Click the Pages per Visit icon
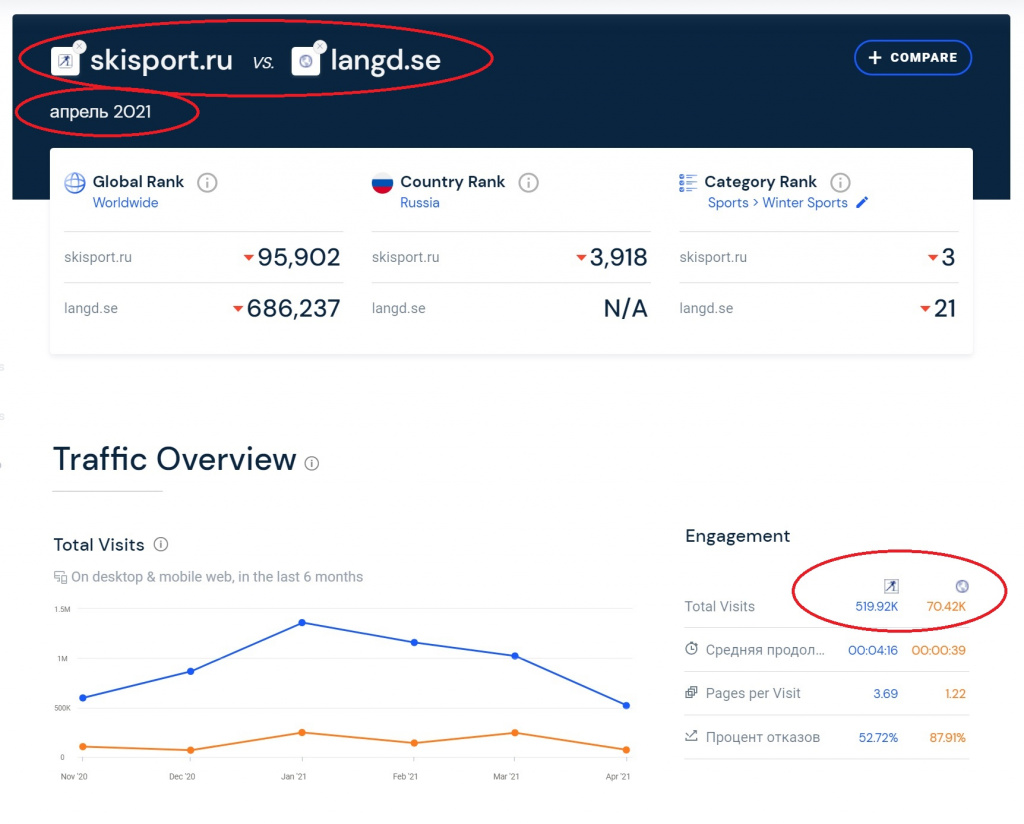 pyautogui.click(x=691, y=692)
